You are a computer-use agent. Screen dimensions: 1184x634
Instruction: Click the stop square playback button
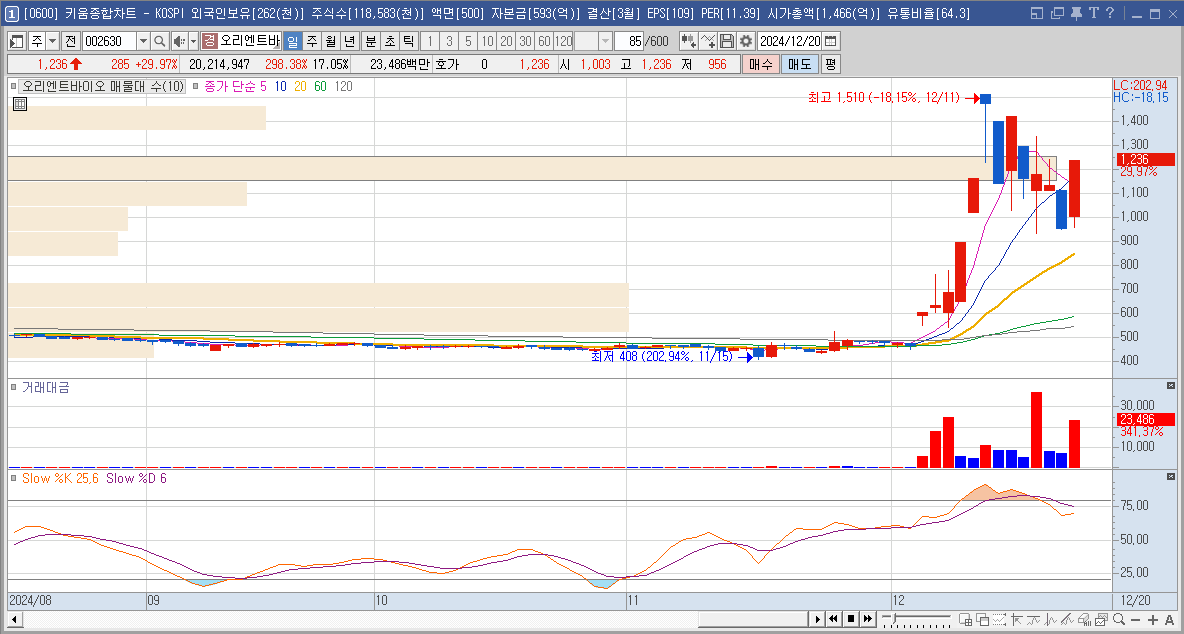coord(852,620)
